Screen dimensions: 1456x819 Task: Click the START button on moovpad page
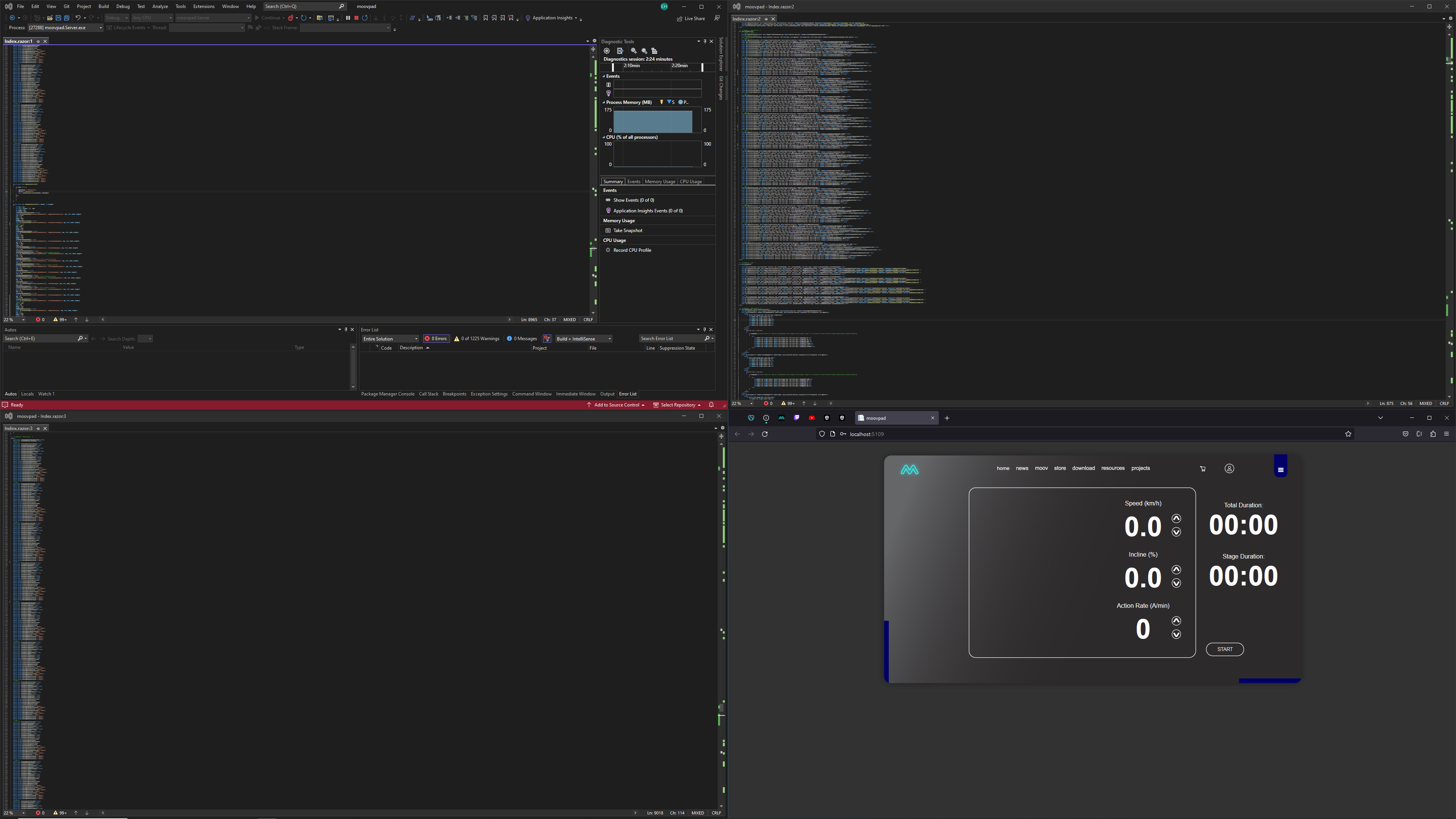point(1225,650)
